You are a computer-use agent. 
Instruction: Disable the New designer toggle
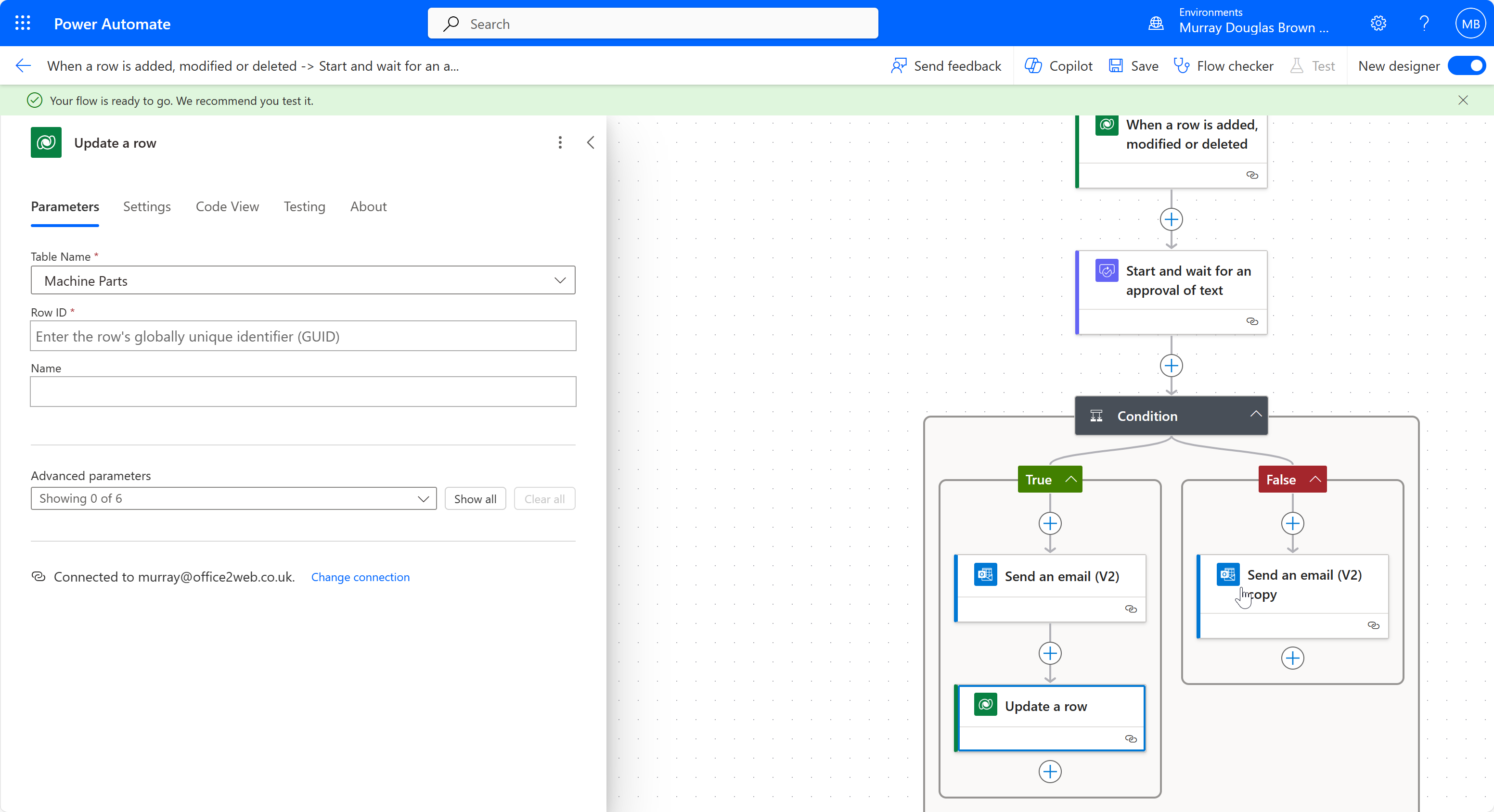click(x=1467, y=65)
